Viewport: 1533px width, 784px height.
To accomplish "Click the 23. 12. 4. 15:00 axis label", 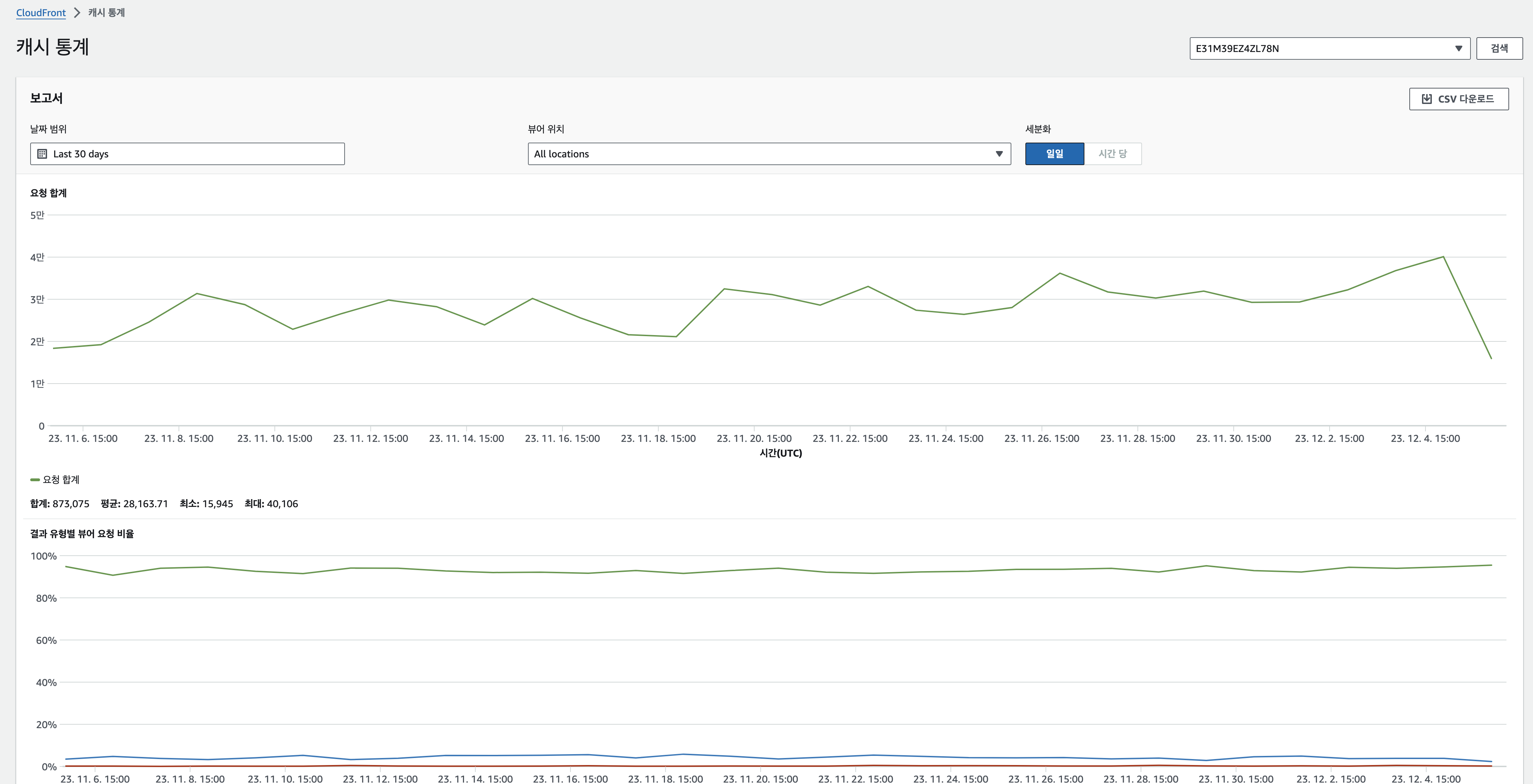I will [1425, 438].
